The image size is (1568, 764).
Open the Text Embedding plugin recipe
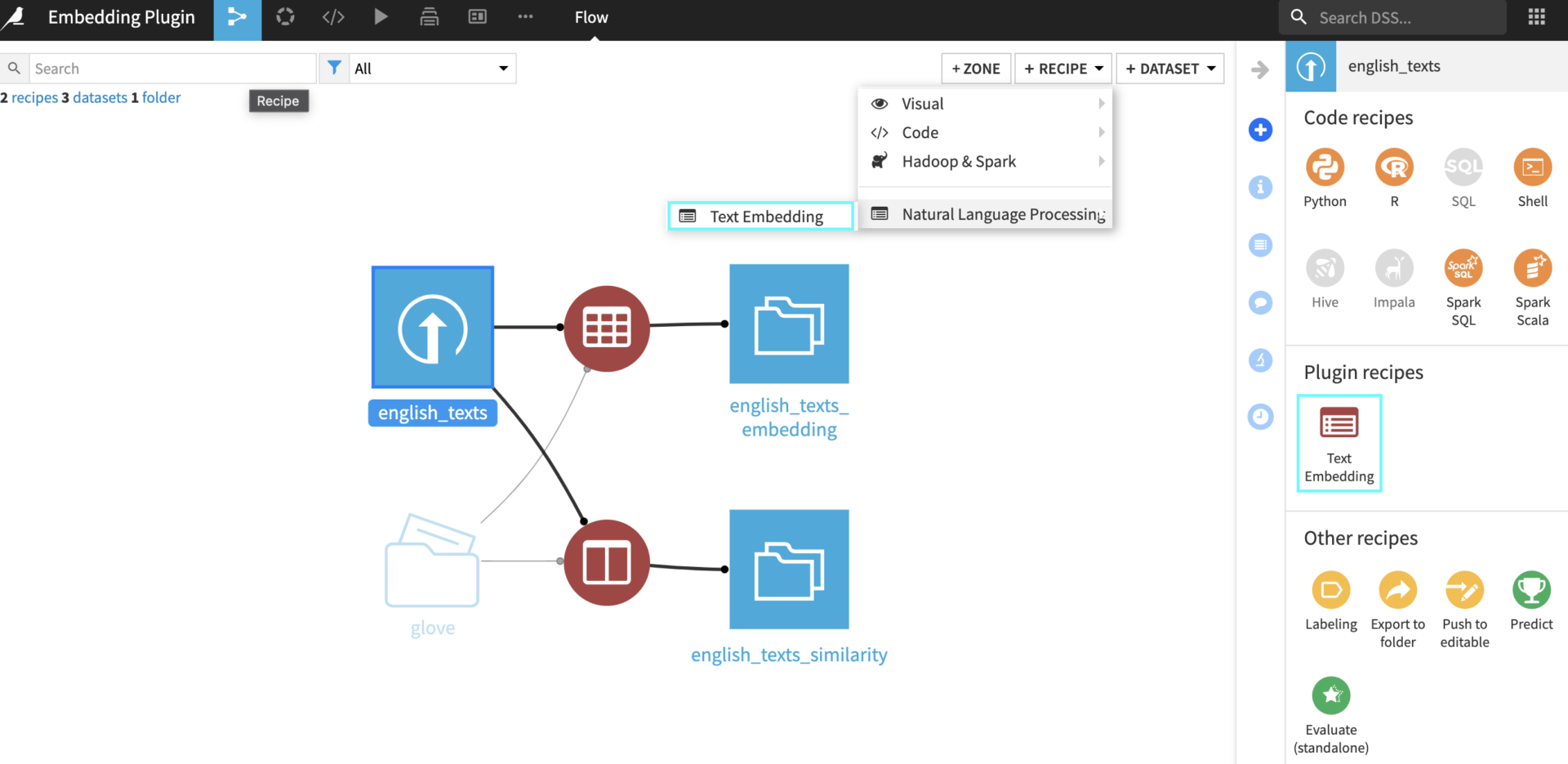[1339, 441]
